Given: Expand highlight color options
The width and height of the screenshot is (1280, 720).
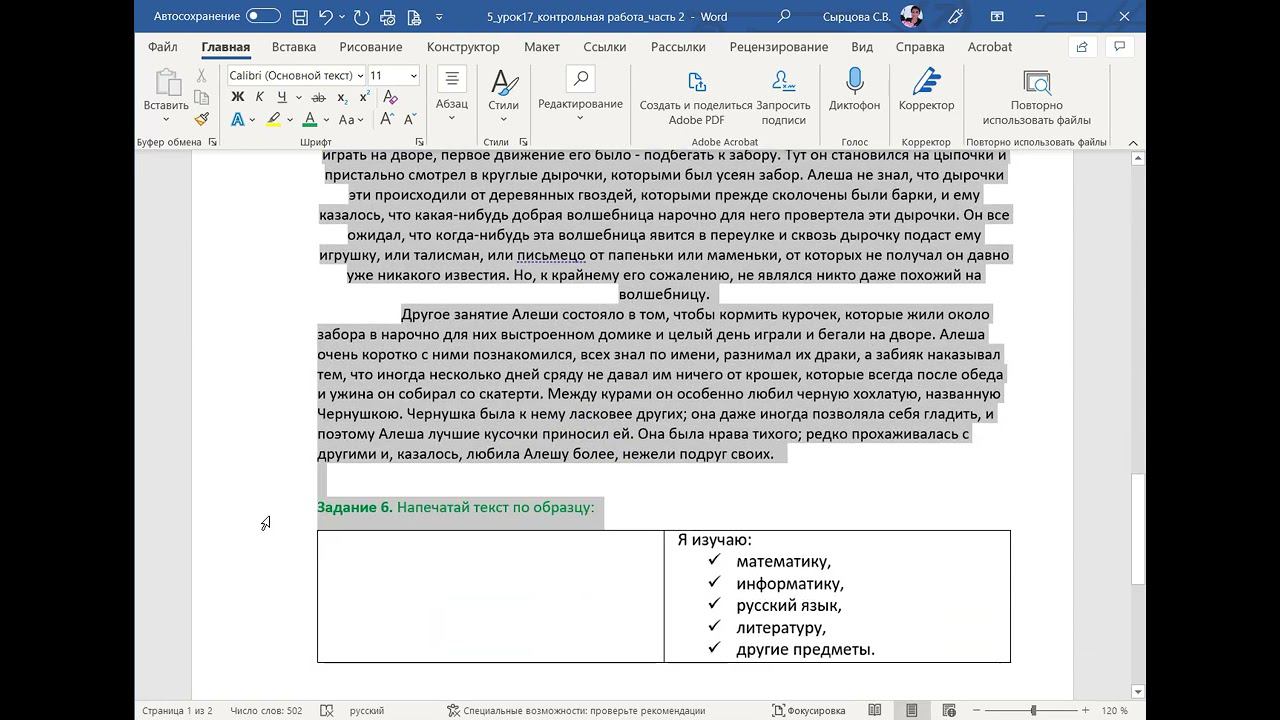Looking at the screenshot, I should (290, 120).
